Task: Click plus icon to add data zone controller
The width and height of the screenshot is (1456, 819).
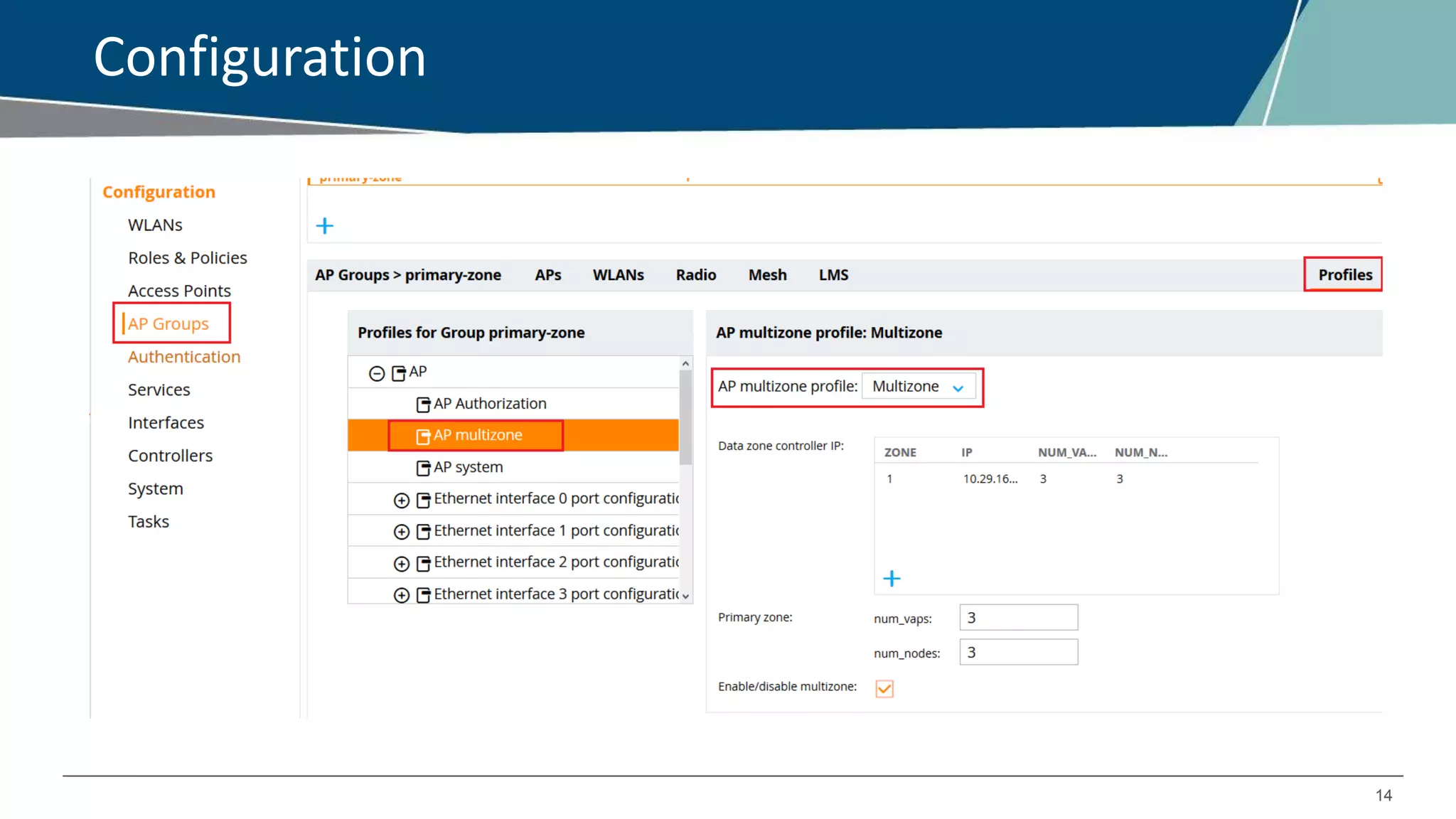Action: click(892, 579)
